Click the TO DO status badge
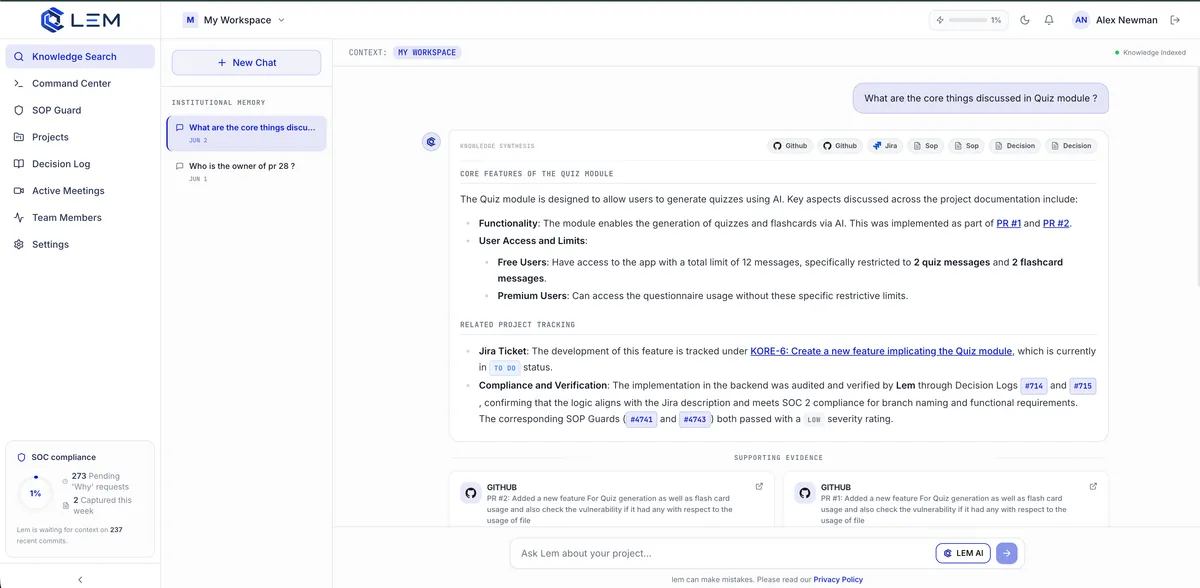Screen dimensions: 1200x588 [505, 368]
